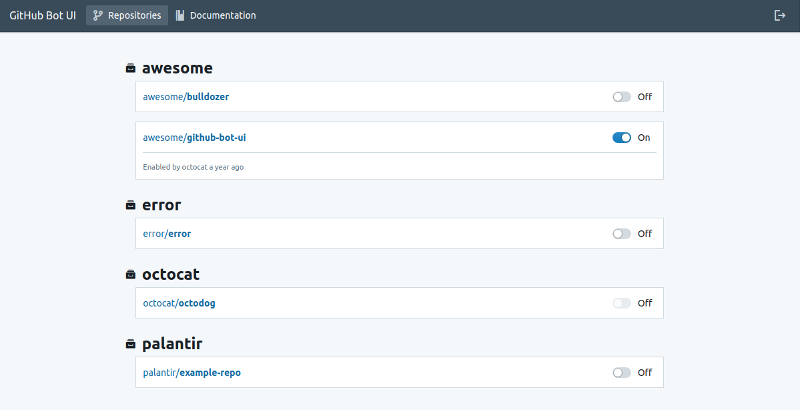Click the octocat organization heading
This screenshot has width=800, height=410.
[x=170, y=274]
